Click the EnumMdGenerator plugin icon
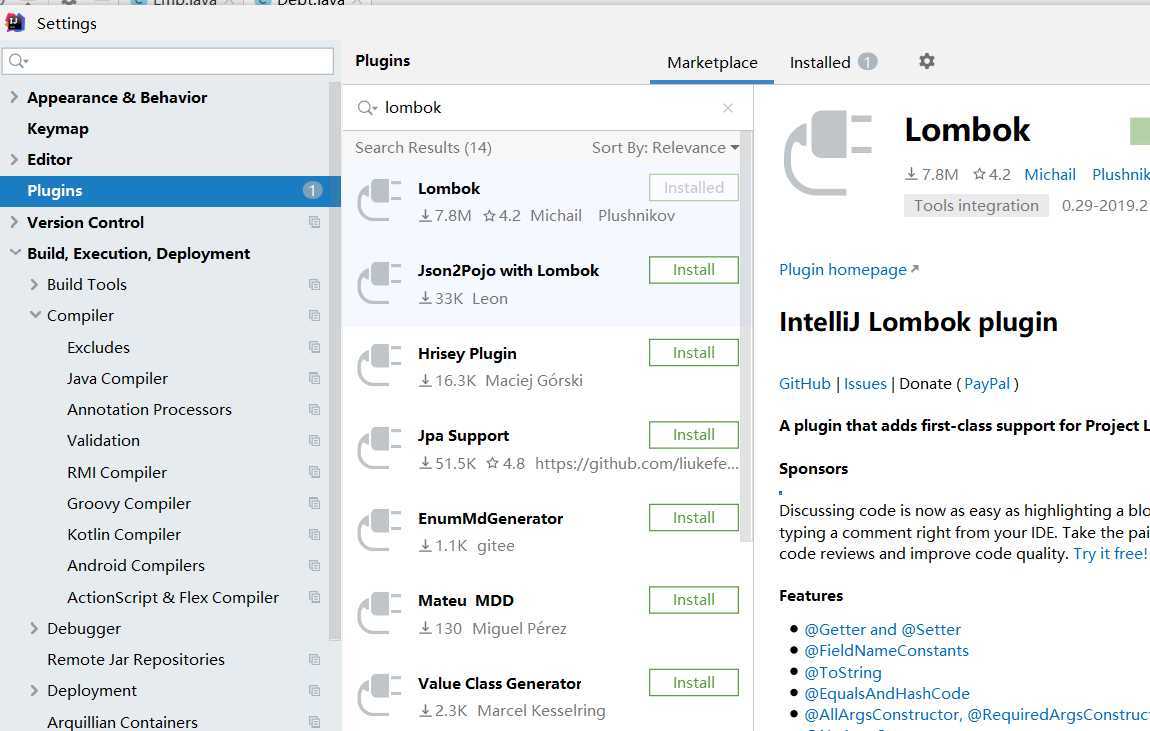The width and height of the screenshot is (1150, 731). point(379,531)
